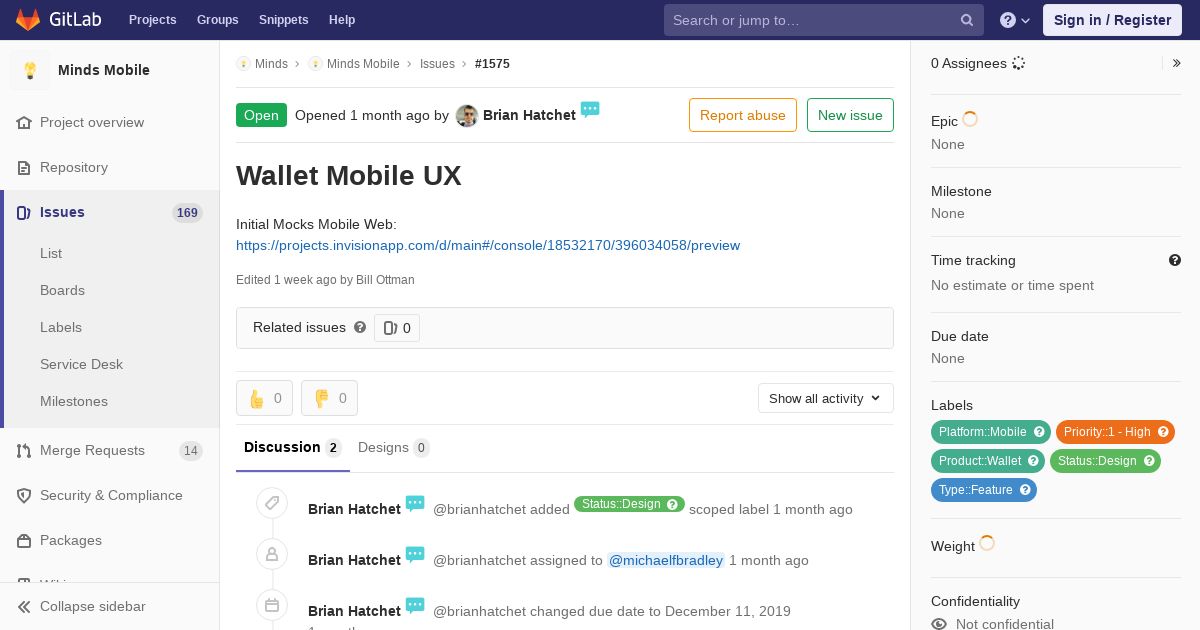Click the Security & Compliance shield icon

tap(24, 495)
